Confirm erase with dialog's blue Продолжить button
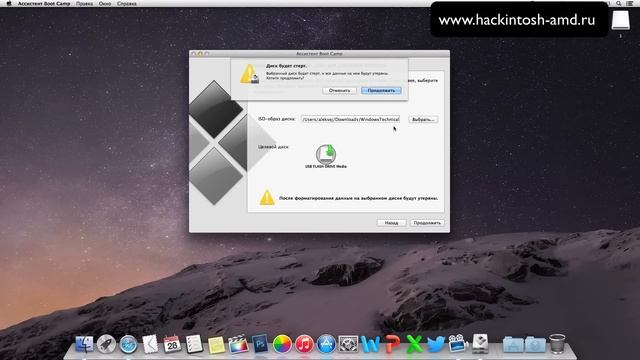The height and width of the screenshot is (360, 640). pyautogui.click(x=381, y=90)
